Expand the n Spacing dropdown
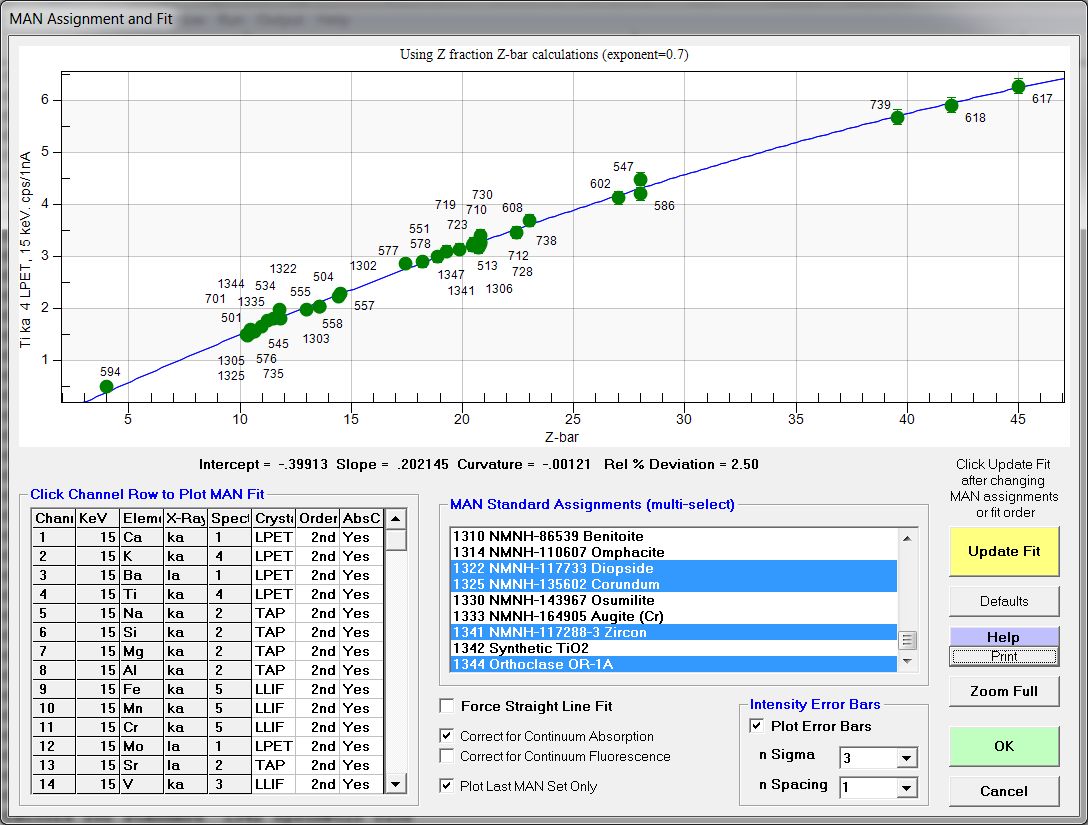The height and width of the screenshot is (825, 1088). 906,788
